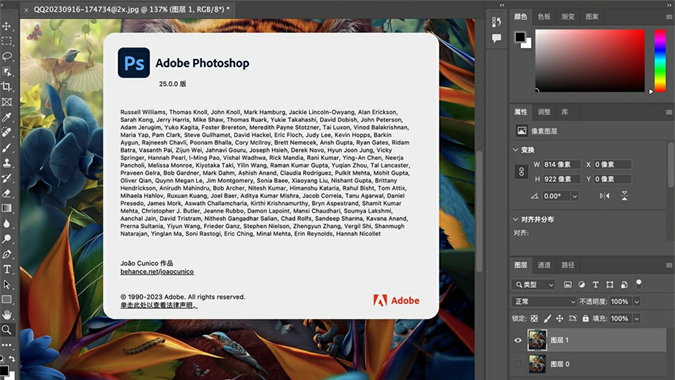Image resolution: width=675 pixels, height=380 pixels.
Task: Open the rotation angle dropdown arrow
Action: point(575,196)
